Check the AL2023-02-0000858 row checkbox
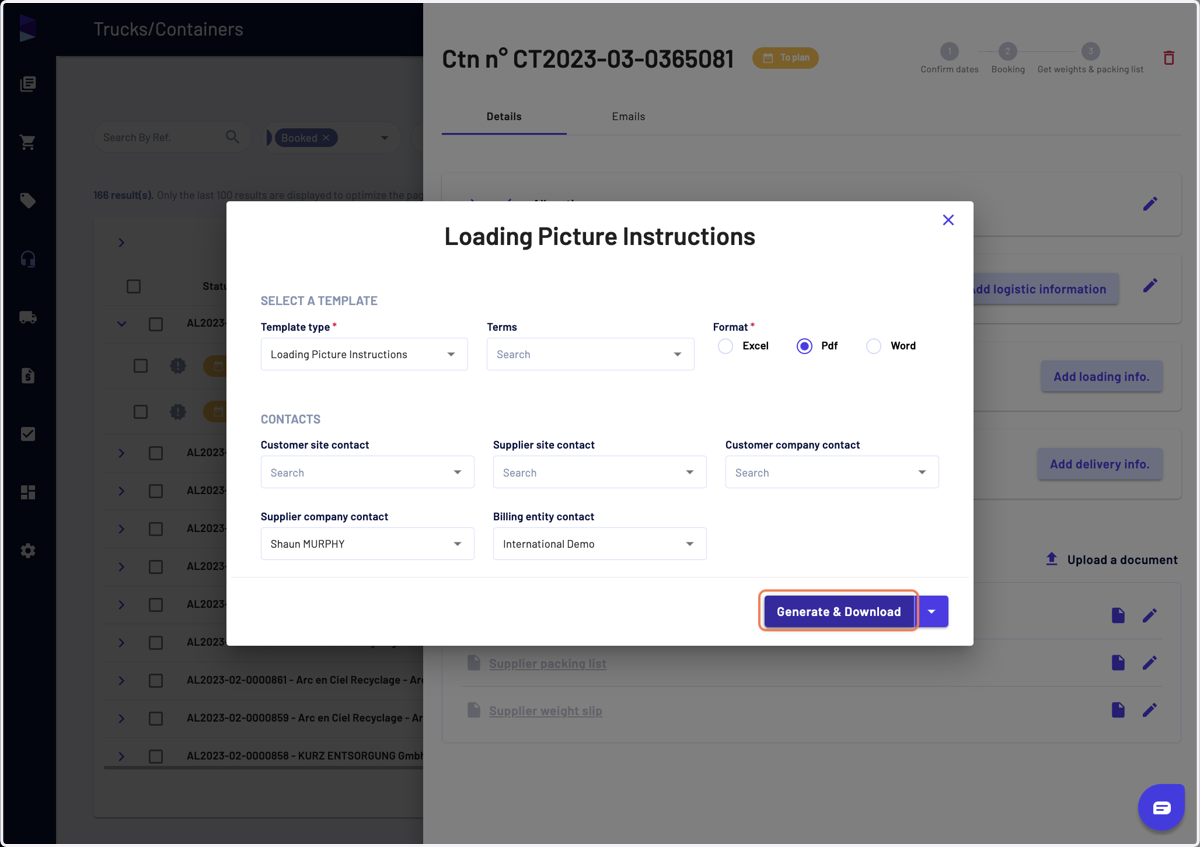 [x=156, y=757]
